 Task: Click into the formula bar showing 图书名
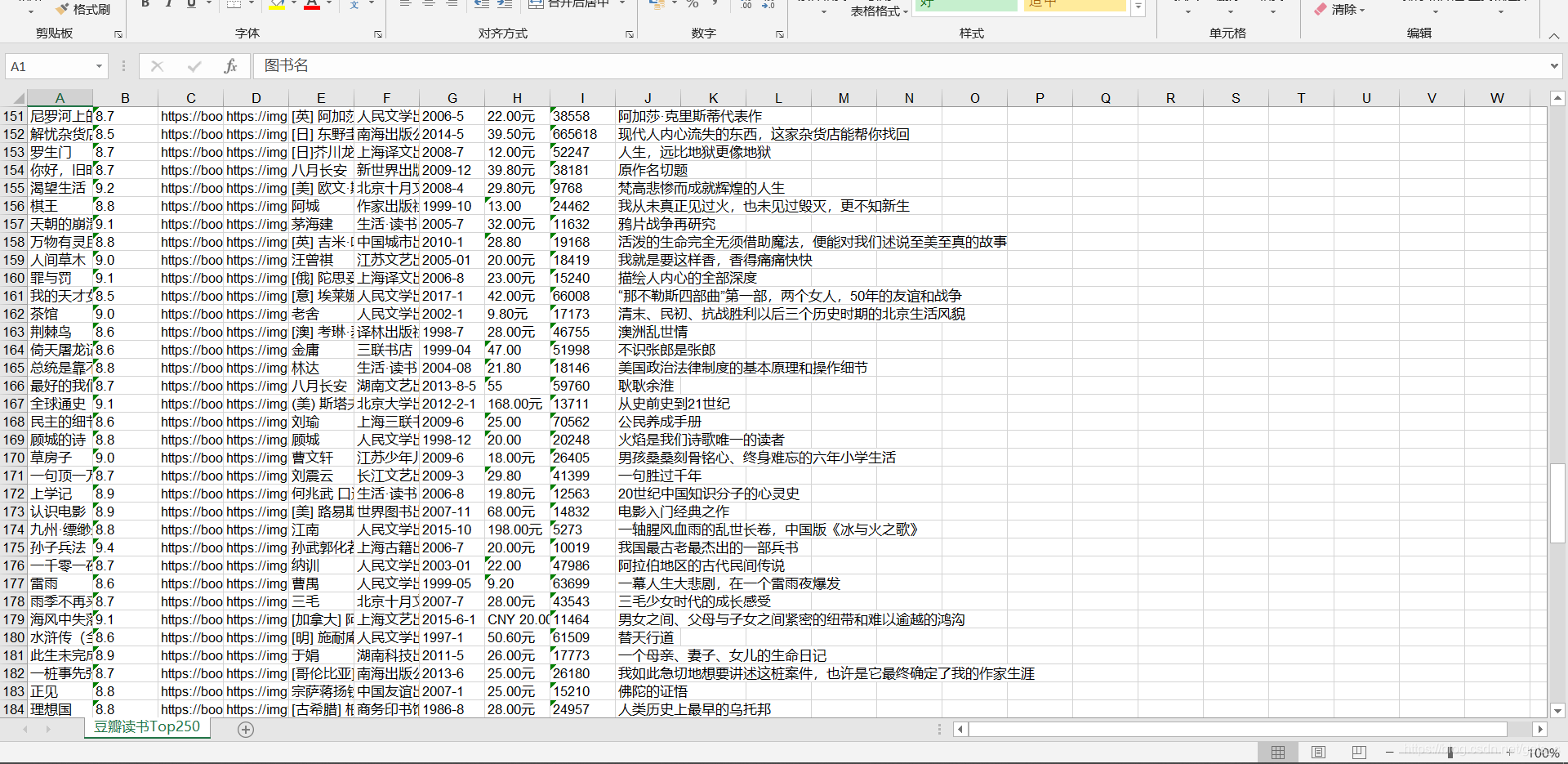click(898, 66)
